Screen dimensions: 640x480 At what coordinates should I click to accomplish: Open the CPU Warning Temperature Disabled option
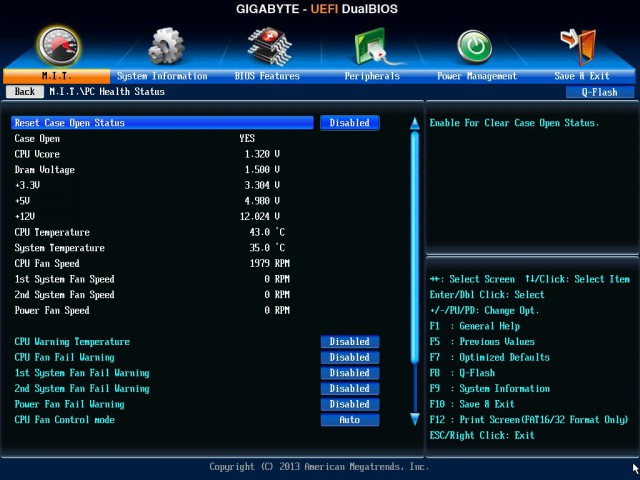point(350,342)
